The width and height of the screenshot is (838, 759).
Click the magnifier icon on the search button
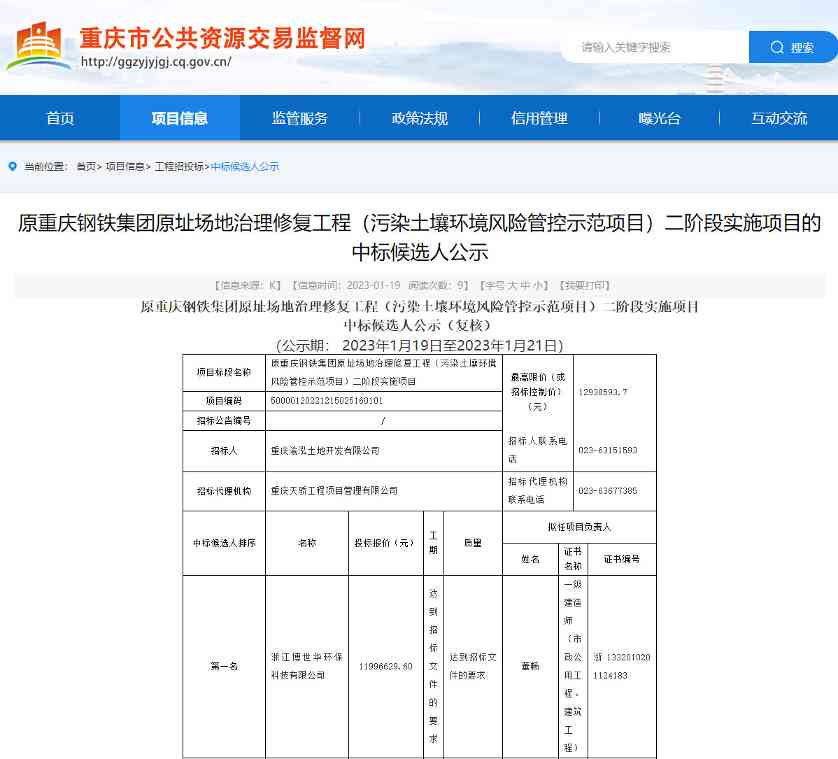[x=777, y=47]
